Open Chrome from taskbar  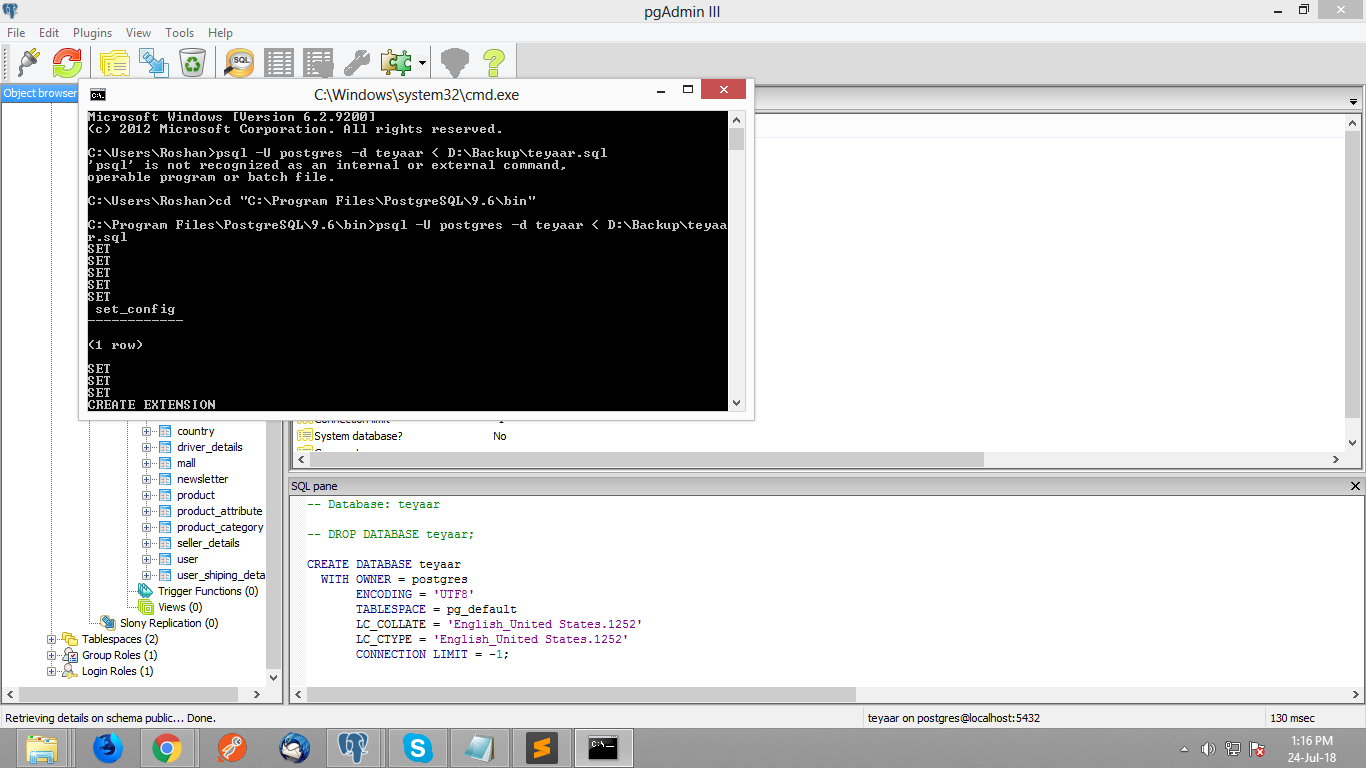tap(167, 747)
